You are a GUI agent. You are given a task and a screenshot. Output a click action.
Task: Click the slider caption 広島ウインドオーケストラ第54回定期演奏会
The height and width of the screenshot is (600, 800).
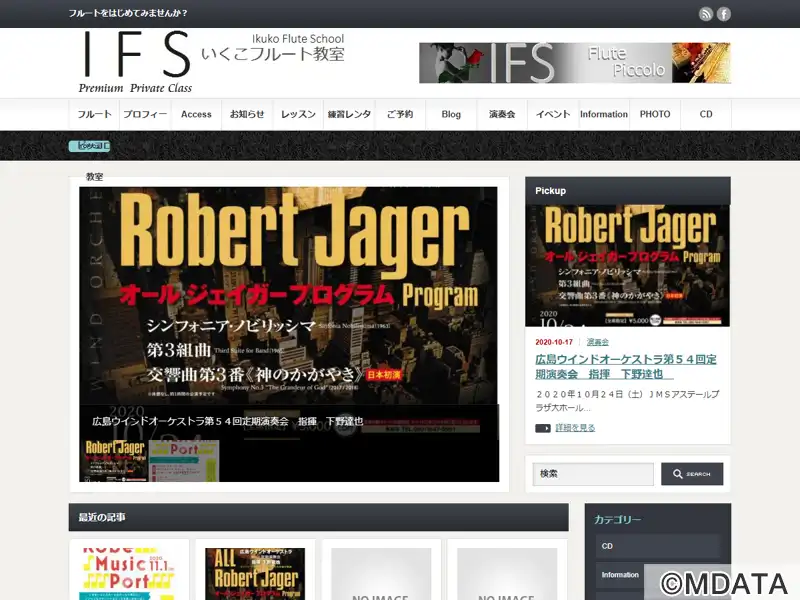(228, 421)
